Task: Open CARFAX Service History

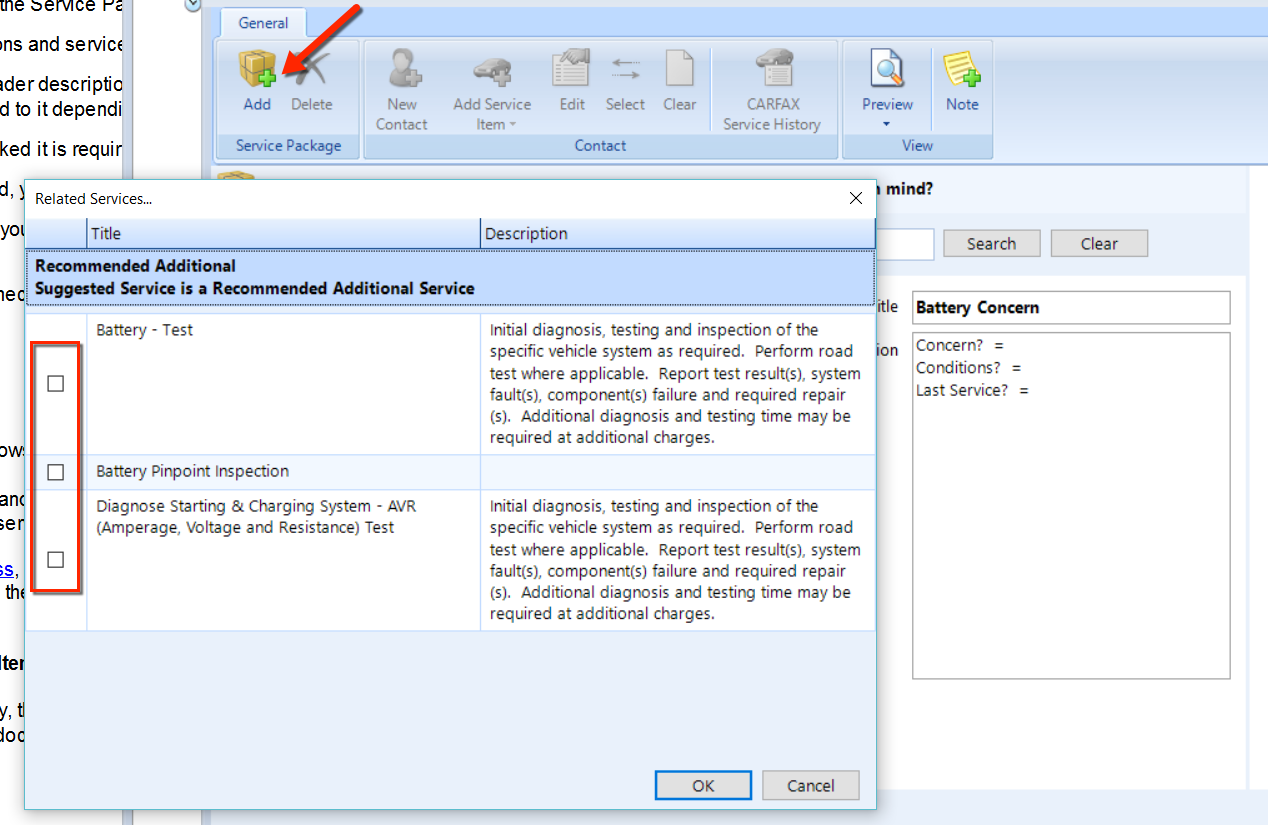Action: tap(771, 71)
